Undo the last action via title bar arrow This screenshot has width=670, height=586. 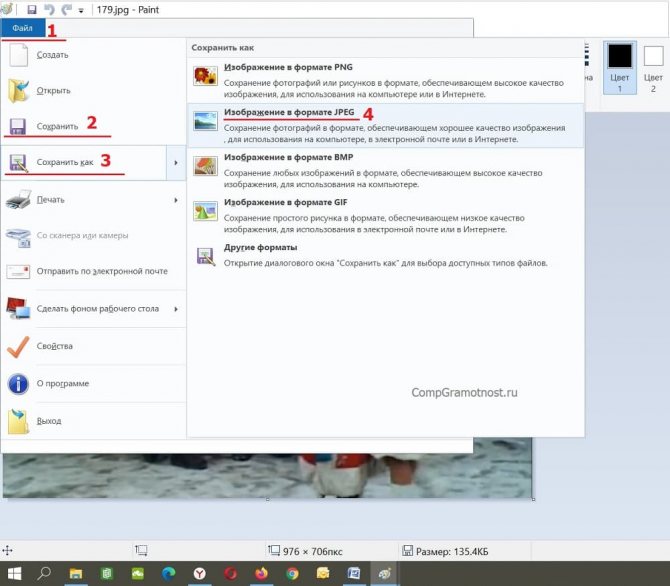pos(49,9)
